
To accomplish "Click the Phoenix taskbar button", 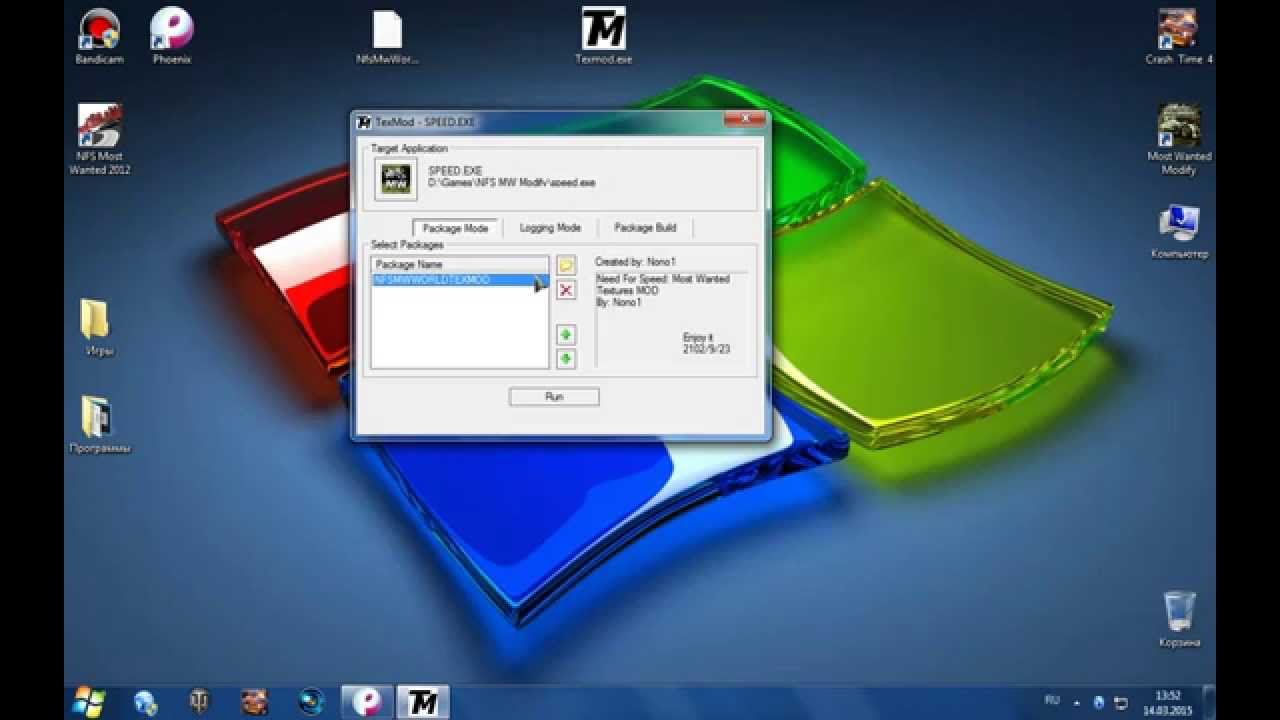I will 366,702.
